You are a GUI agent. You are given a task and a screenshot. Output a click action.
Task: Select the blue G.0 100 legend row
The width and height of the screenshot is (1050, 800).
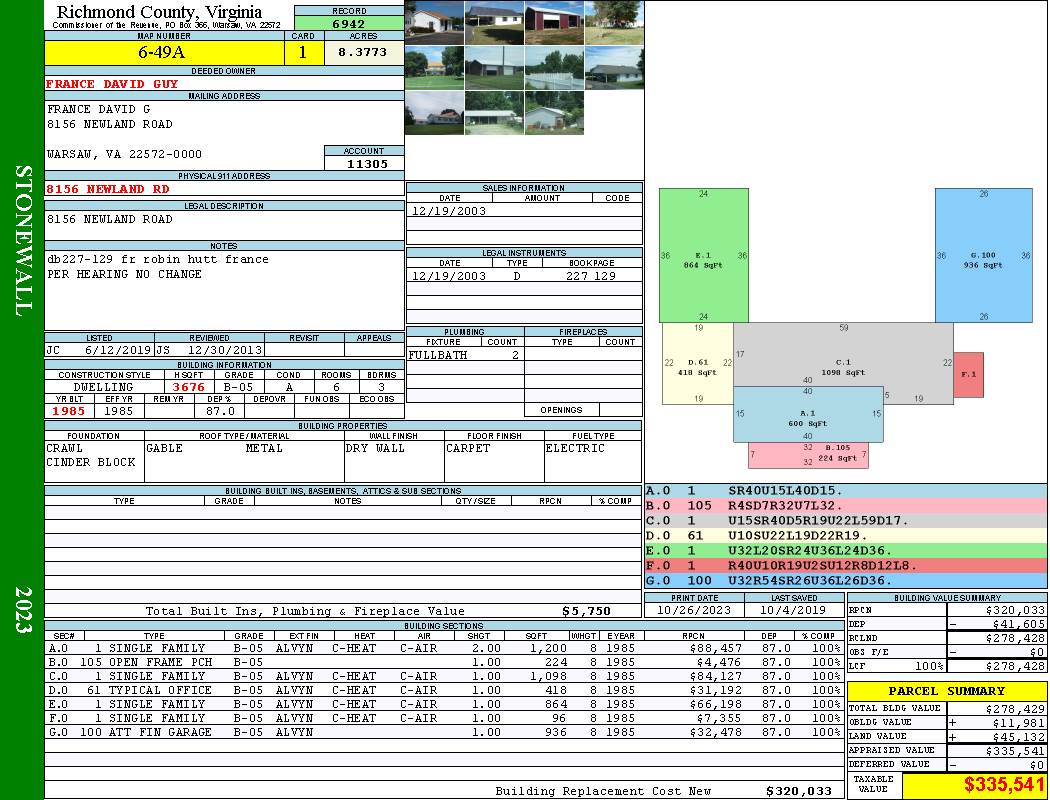(846, 580)
